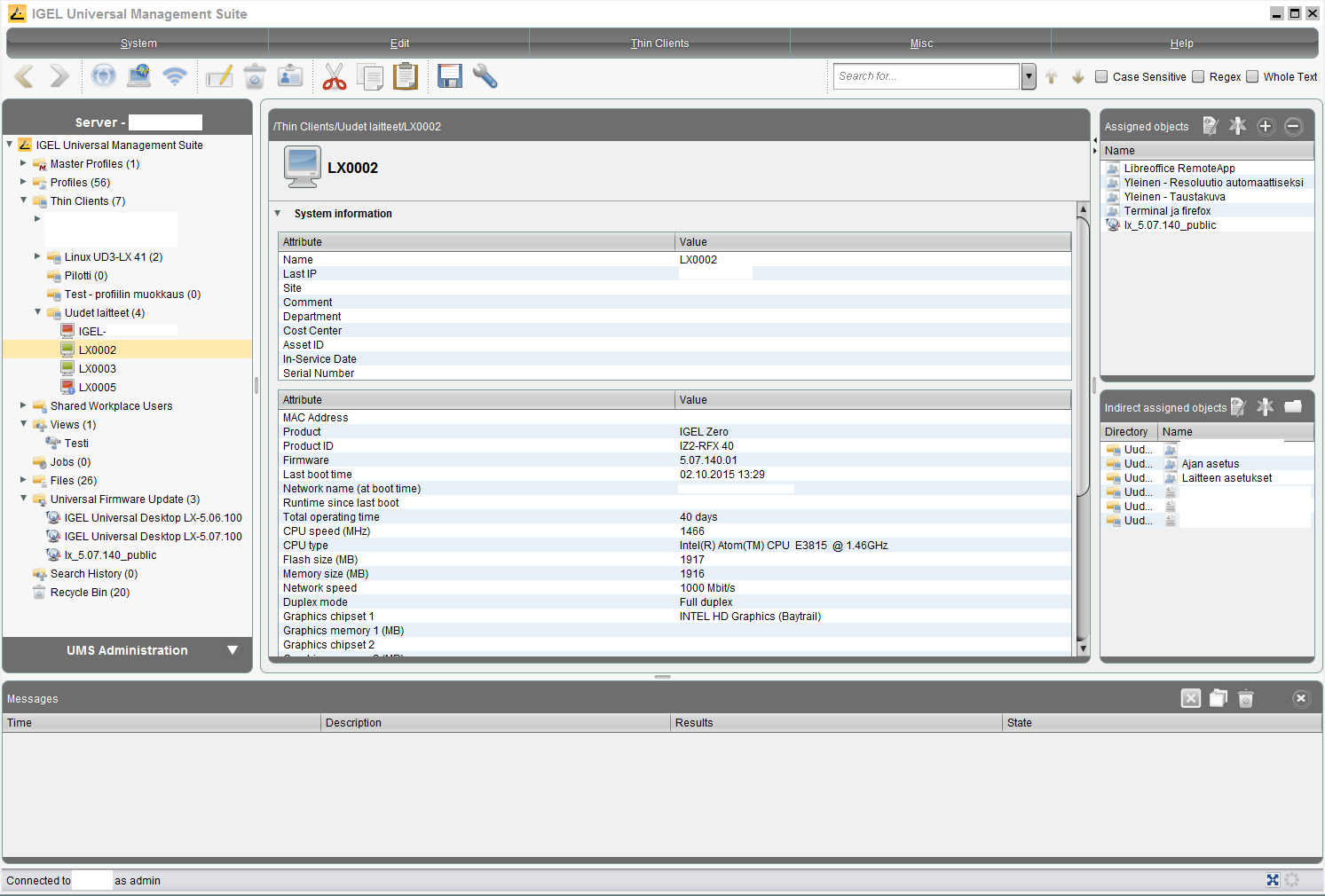
Task: Delete messages with the trash icon
Action: click(1246, 699)
